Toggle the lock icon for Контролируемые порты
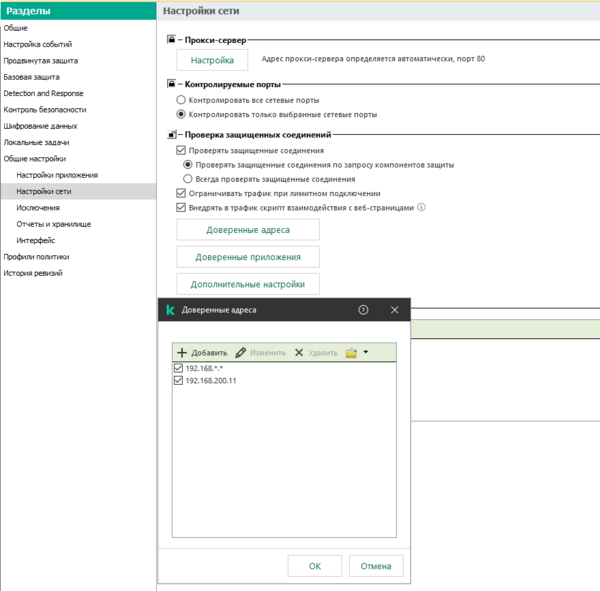Viewport: 600px width, 591px height. pyautogui.click(x=170, y=85)
